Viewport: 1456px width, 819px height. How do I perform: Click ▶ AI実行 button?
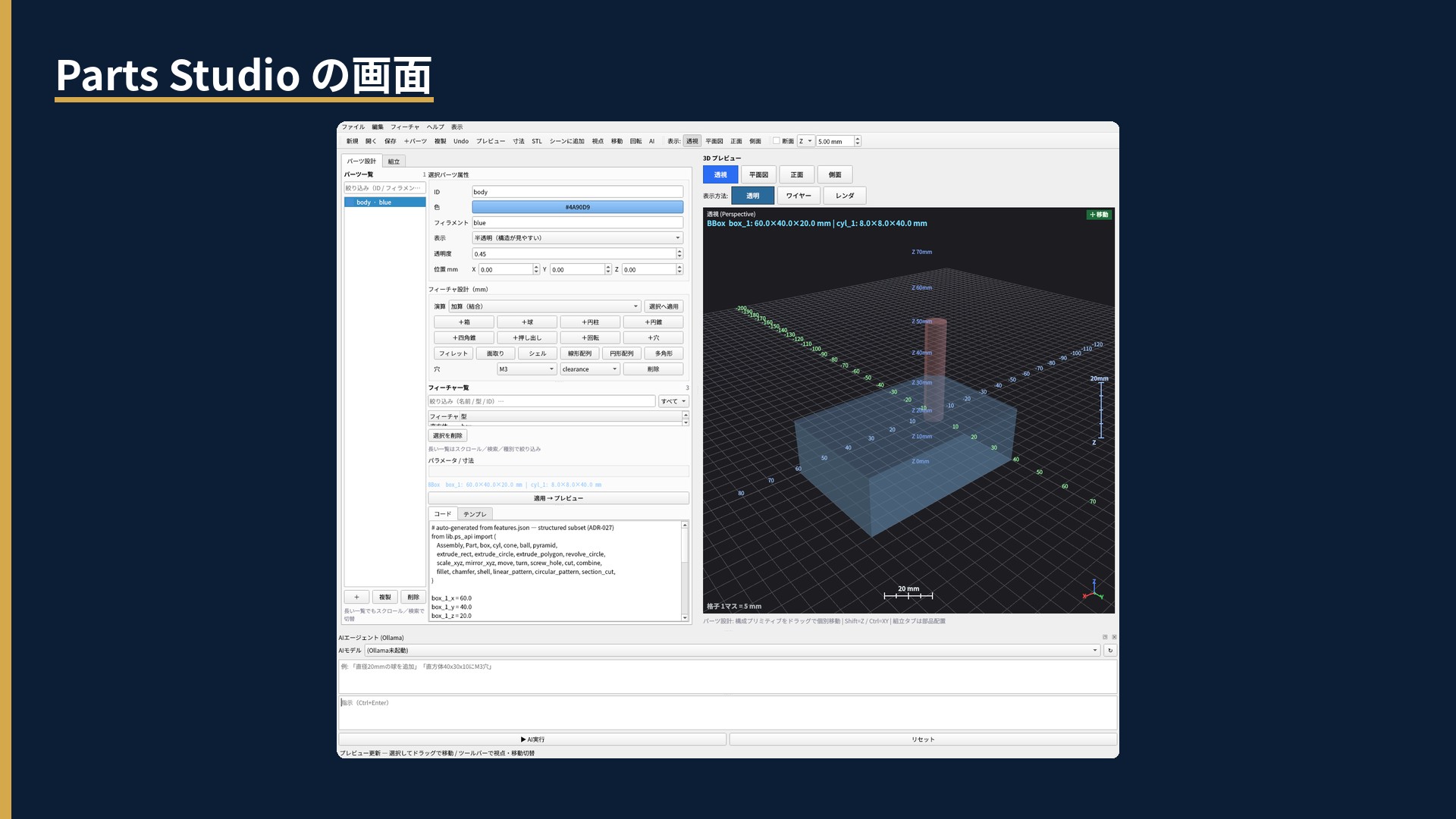pyautogui.click(x=532, y=739)
